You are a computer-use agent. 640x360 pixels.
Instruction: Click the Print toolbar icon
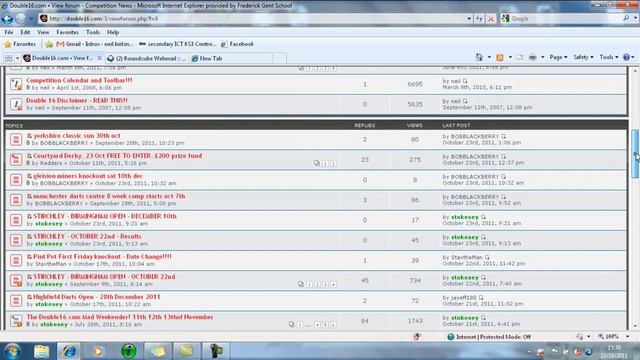click(x=532, y=57)
